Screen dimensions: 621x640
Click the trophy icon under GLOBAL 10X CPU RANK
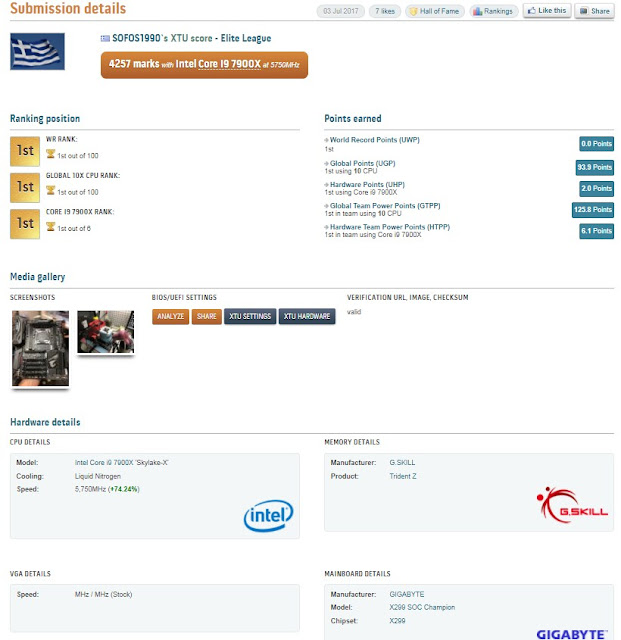point(50,190)
